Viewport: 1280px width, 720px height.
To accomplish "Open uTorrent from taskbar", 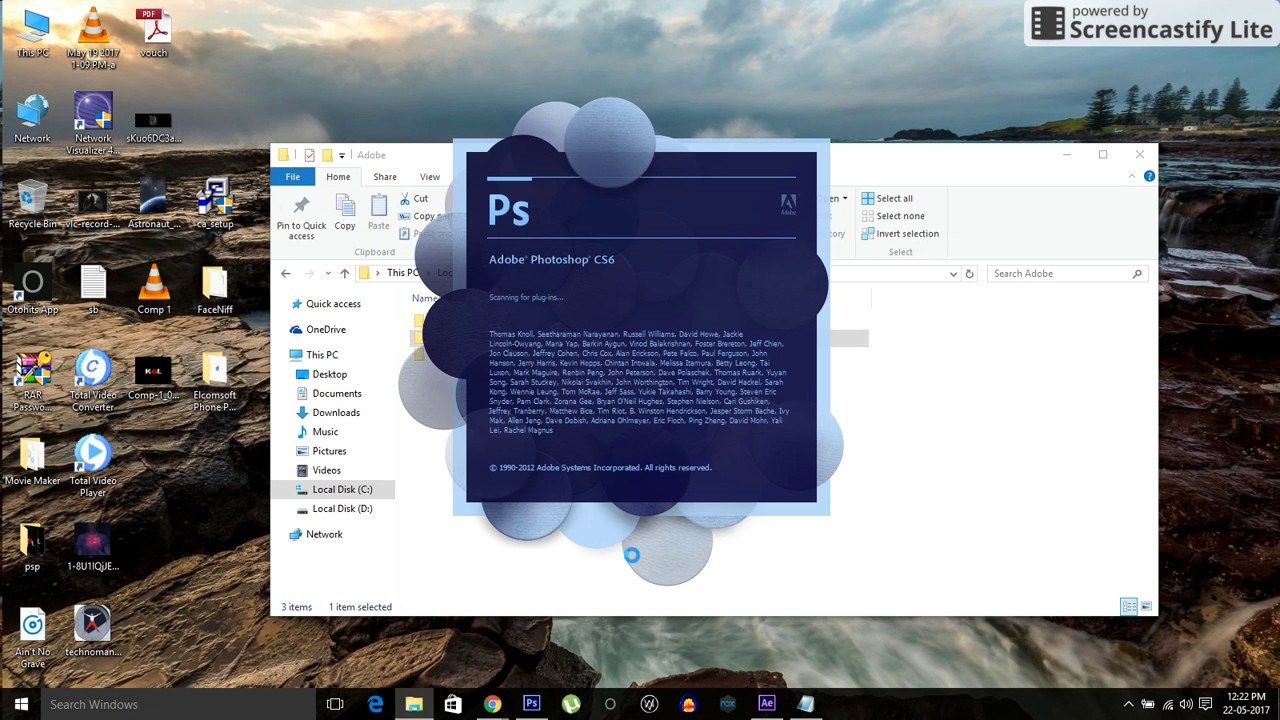I will point(570,704).
